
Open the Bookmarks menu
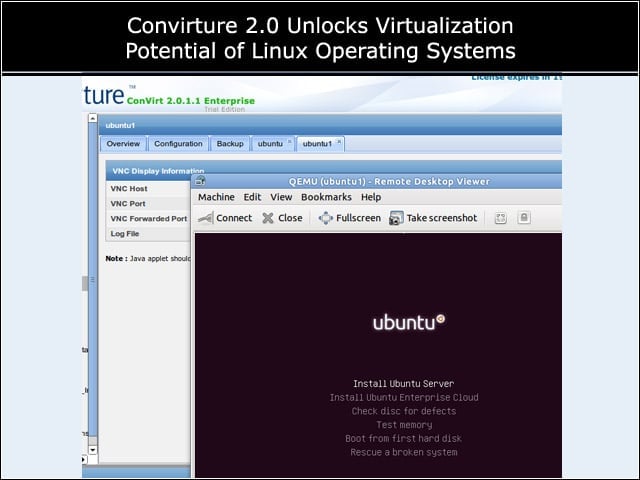326,197
